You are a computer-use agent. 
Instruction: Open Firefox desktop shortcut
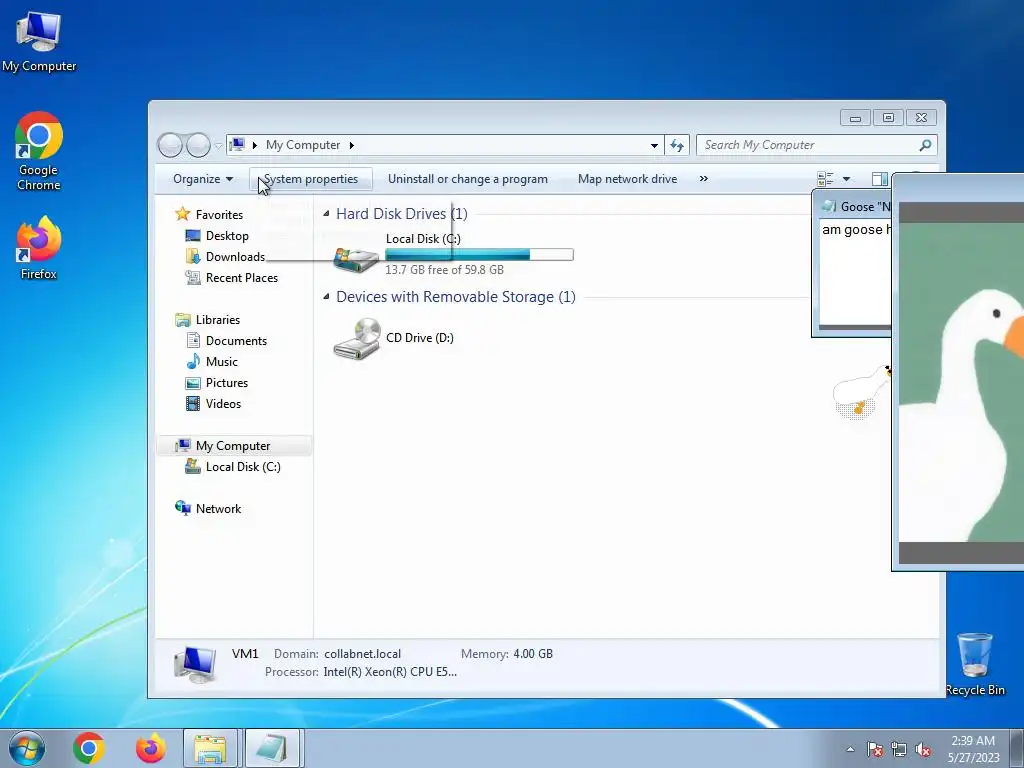tap(39, 248)
